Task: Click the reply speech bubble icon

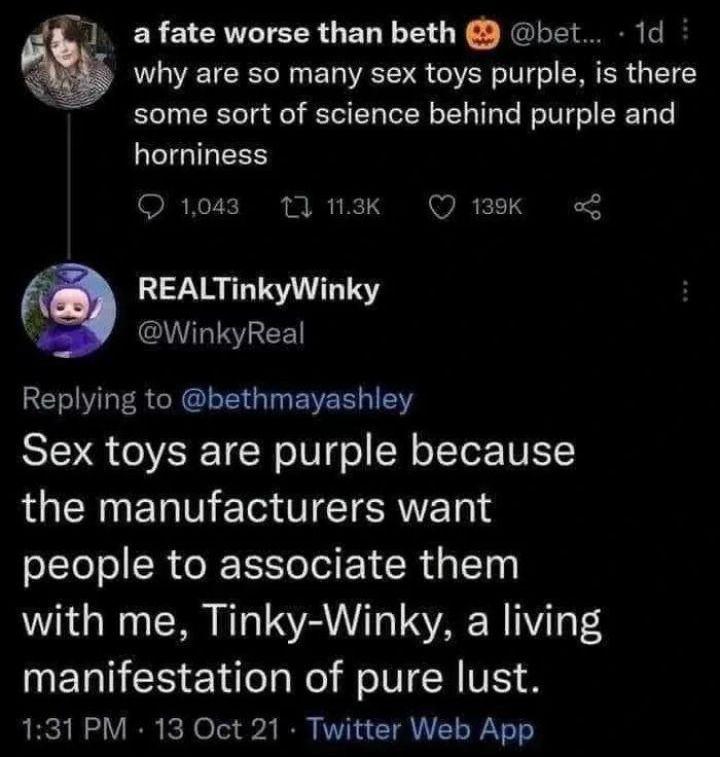Action: (x=150, y=206)
